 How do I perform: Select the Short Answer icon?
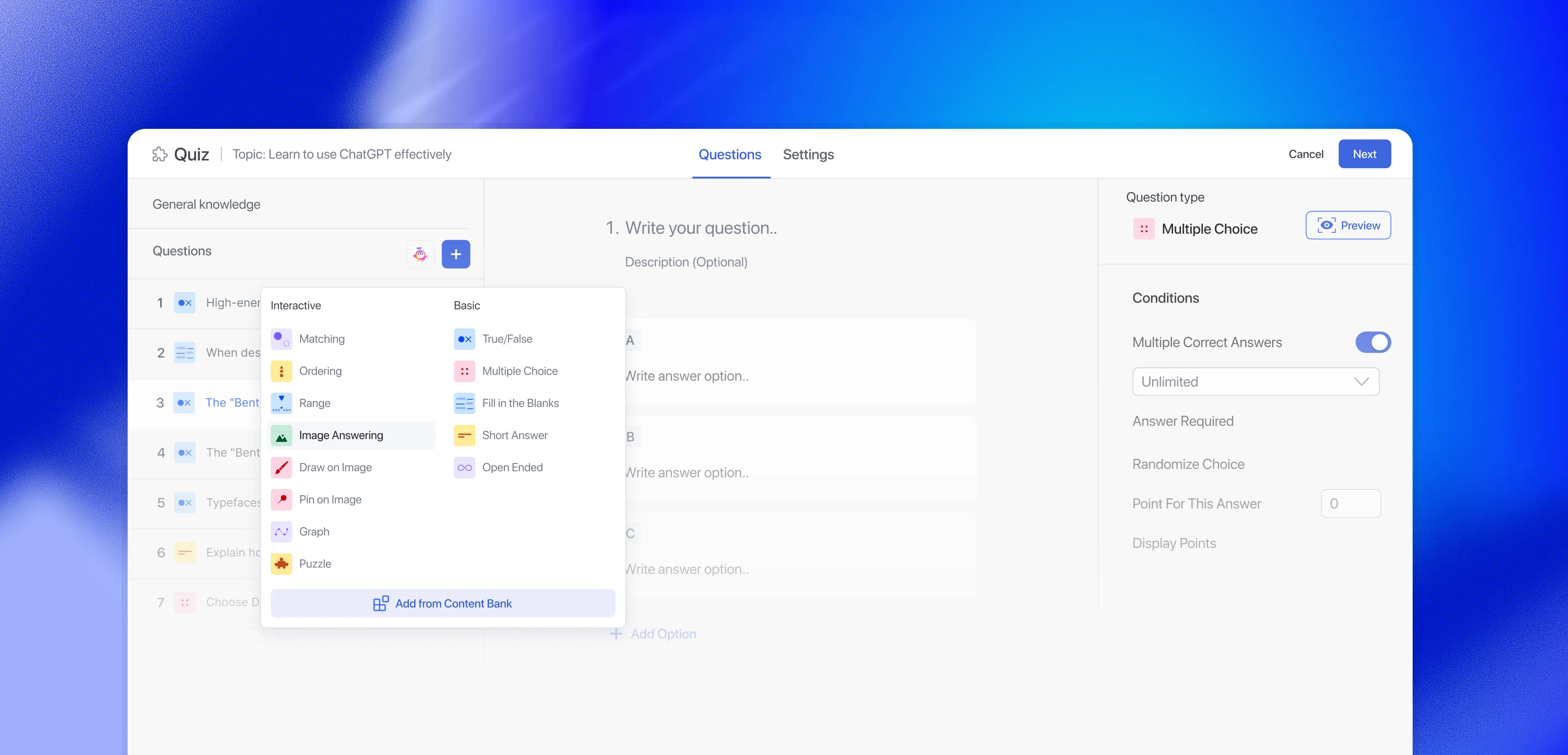464,435
